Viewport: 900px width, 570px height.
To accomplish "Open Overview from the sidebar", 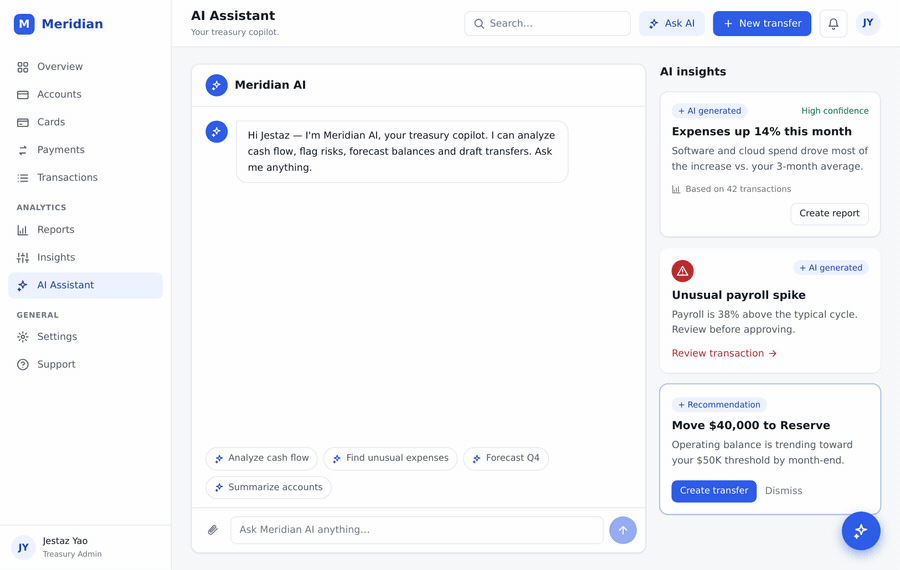I will point(85,67).
